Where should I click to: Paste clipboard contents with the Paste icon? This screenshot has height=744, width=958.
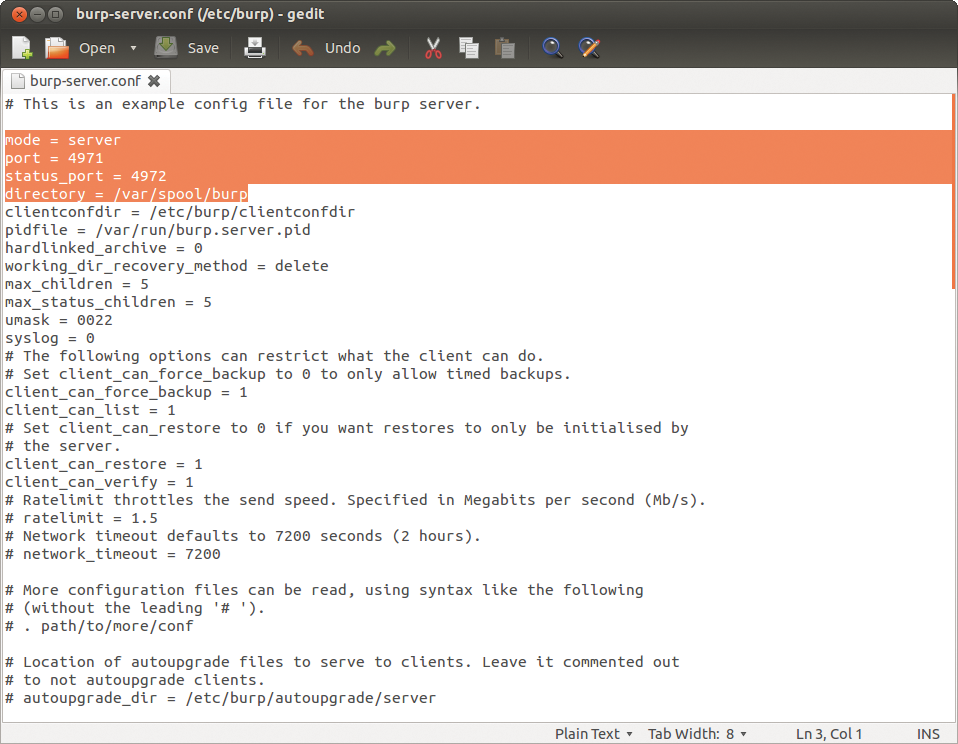pyautogui.click(x=505, y=48)
